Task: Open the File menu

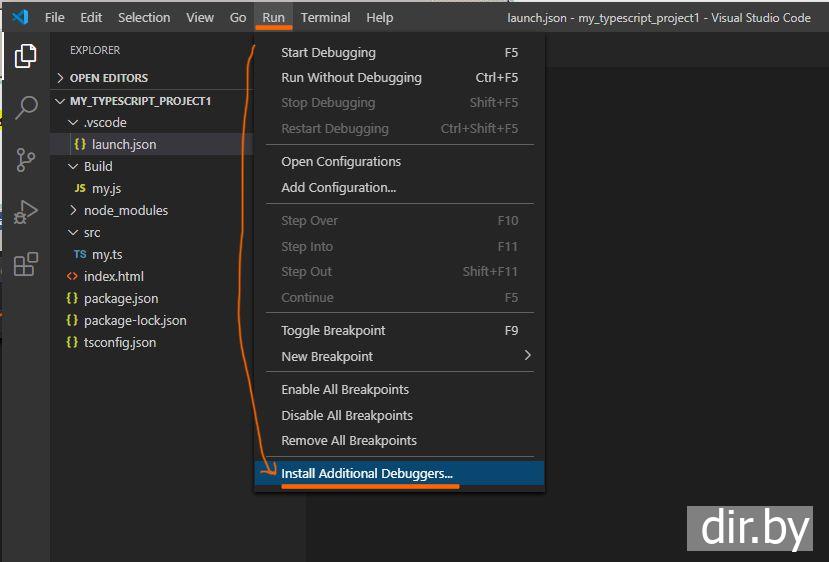Action: point(55,17)
